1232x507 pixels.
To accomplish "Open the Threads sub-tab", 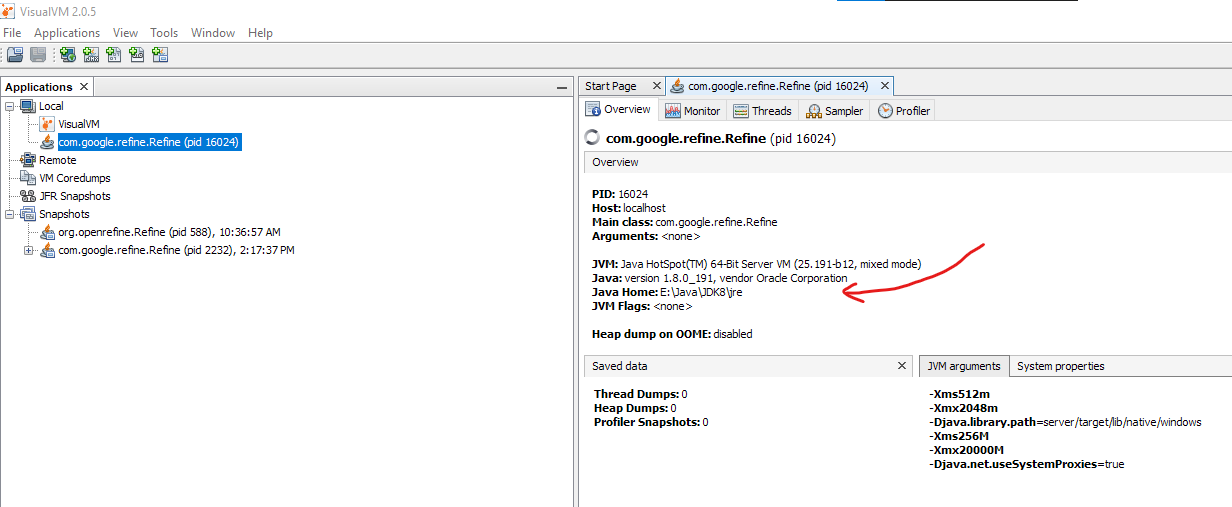I will coord(762,111).
